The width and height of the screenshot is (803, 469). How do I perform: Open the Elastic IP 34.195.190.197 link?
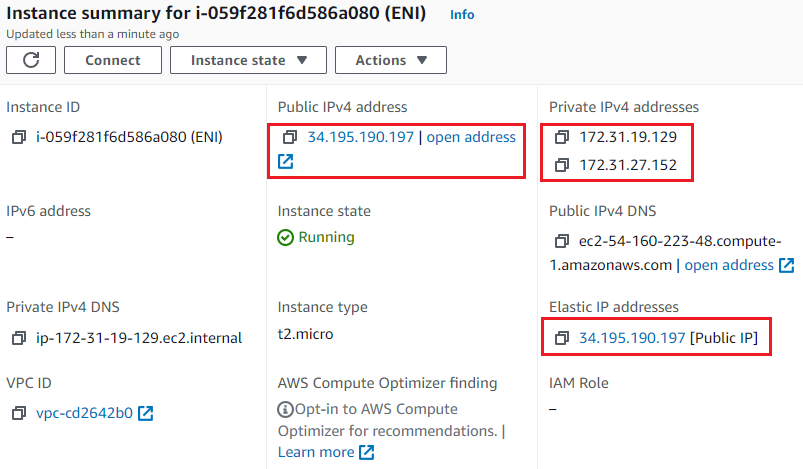click(632, 338)
